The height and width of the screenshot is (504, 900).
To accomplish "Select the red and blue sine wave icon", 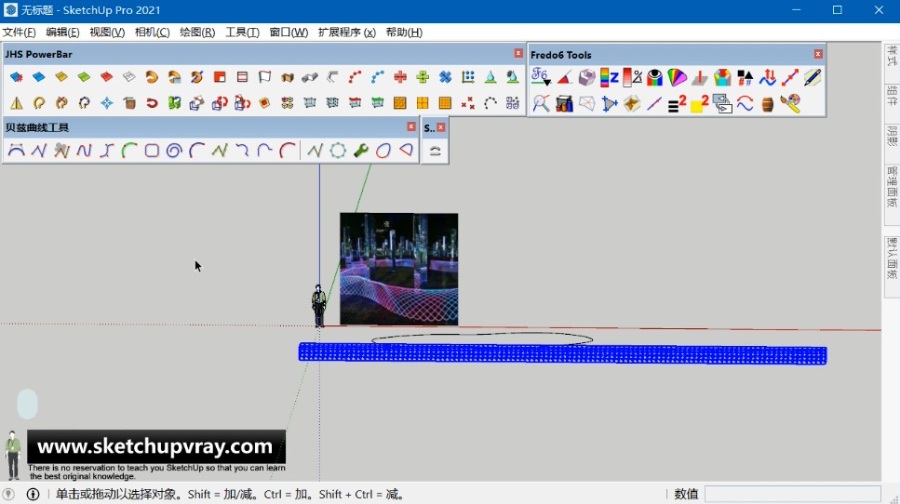I will tap(745, 103).
